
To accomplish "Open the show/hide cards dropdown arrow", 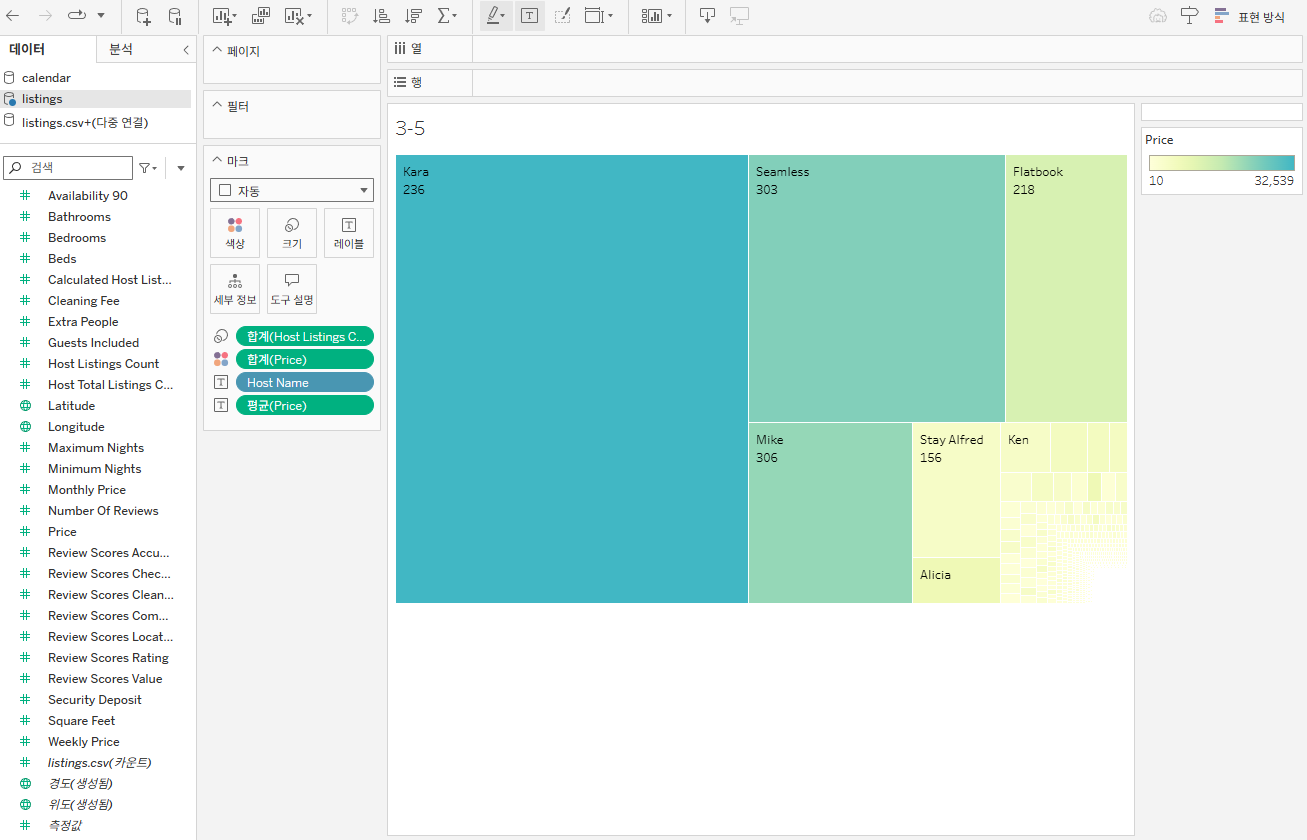I will tap(669, 17).
